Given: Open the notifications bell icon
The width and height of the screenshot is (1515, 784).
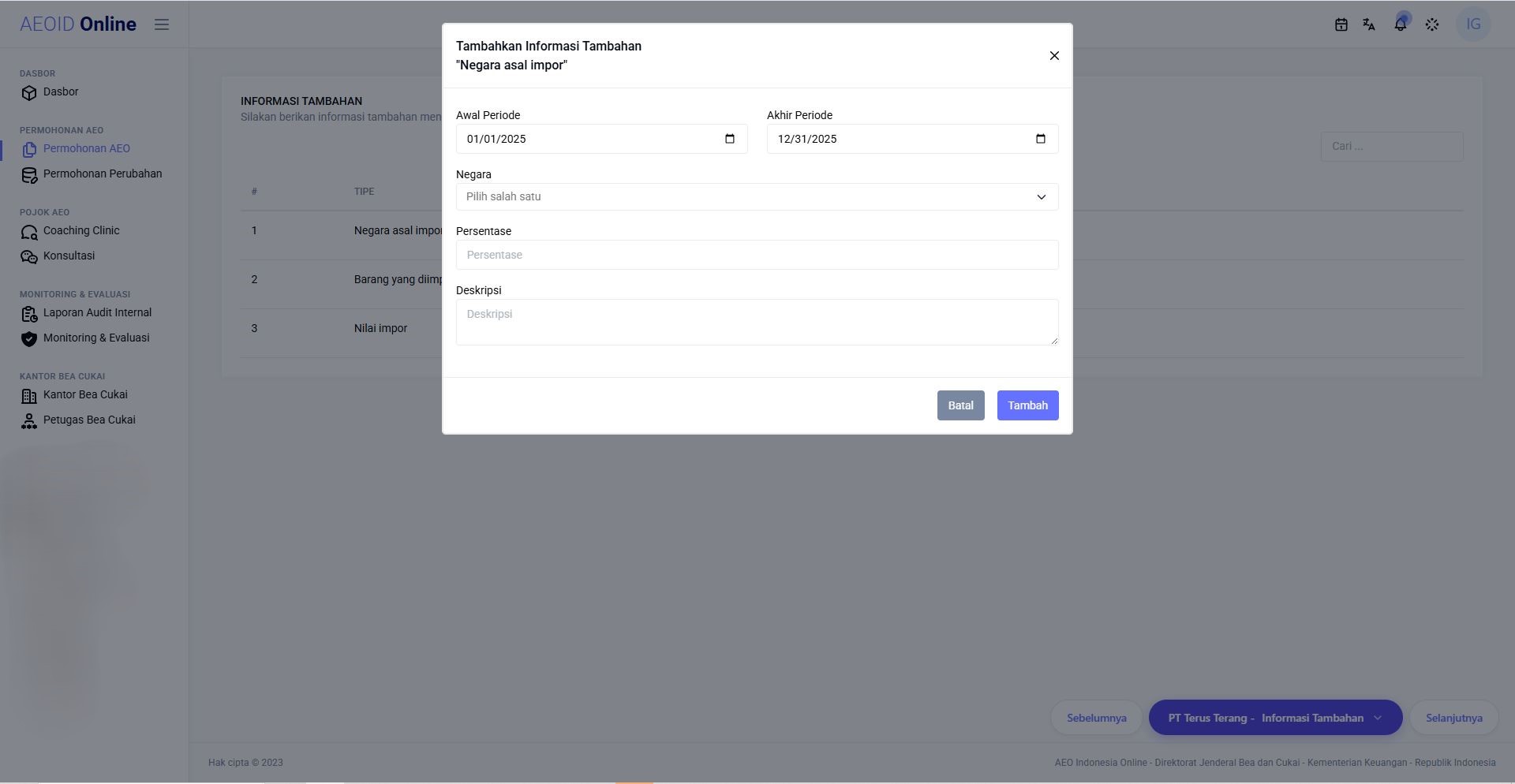Looking at the screenshot, I should tap(1401, 24).
